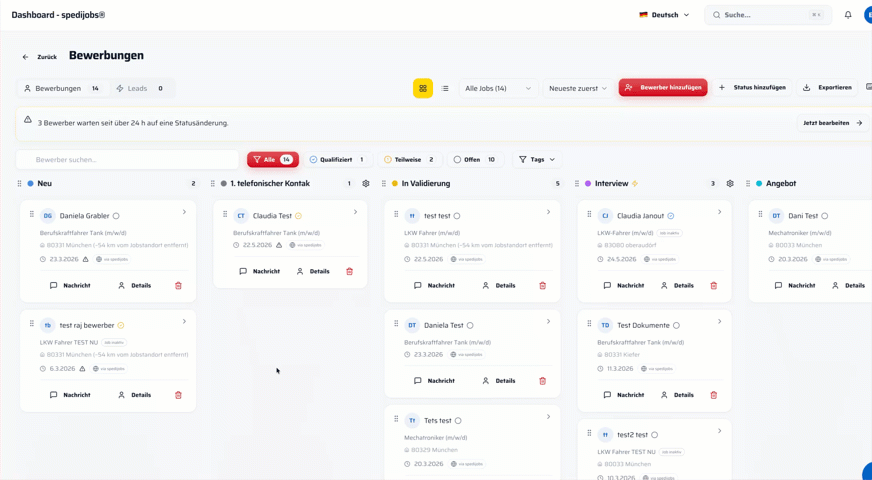
Task: Click Status hinzufügen
Action: (752, 88)
